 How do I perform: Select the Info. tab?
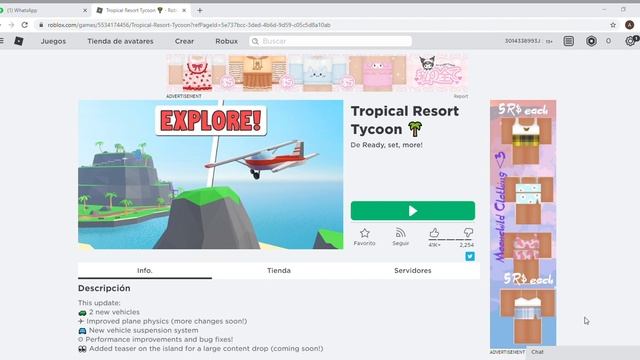[x=145, y=271]
